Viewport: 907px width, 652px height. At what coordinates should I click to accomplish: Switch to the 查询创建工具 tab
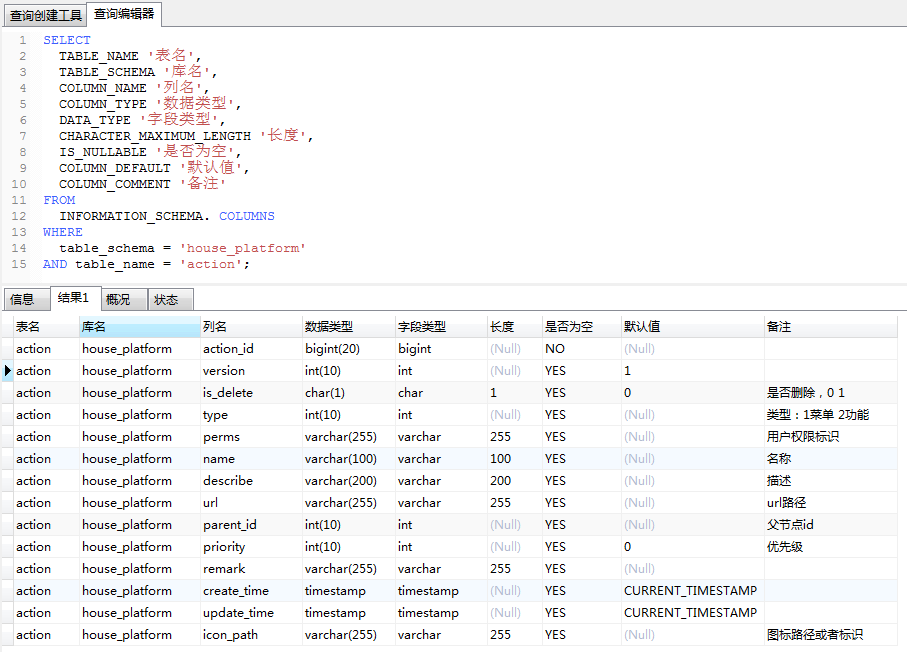click(45, 15)
